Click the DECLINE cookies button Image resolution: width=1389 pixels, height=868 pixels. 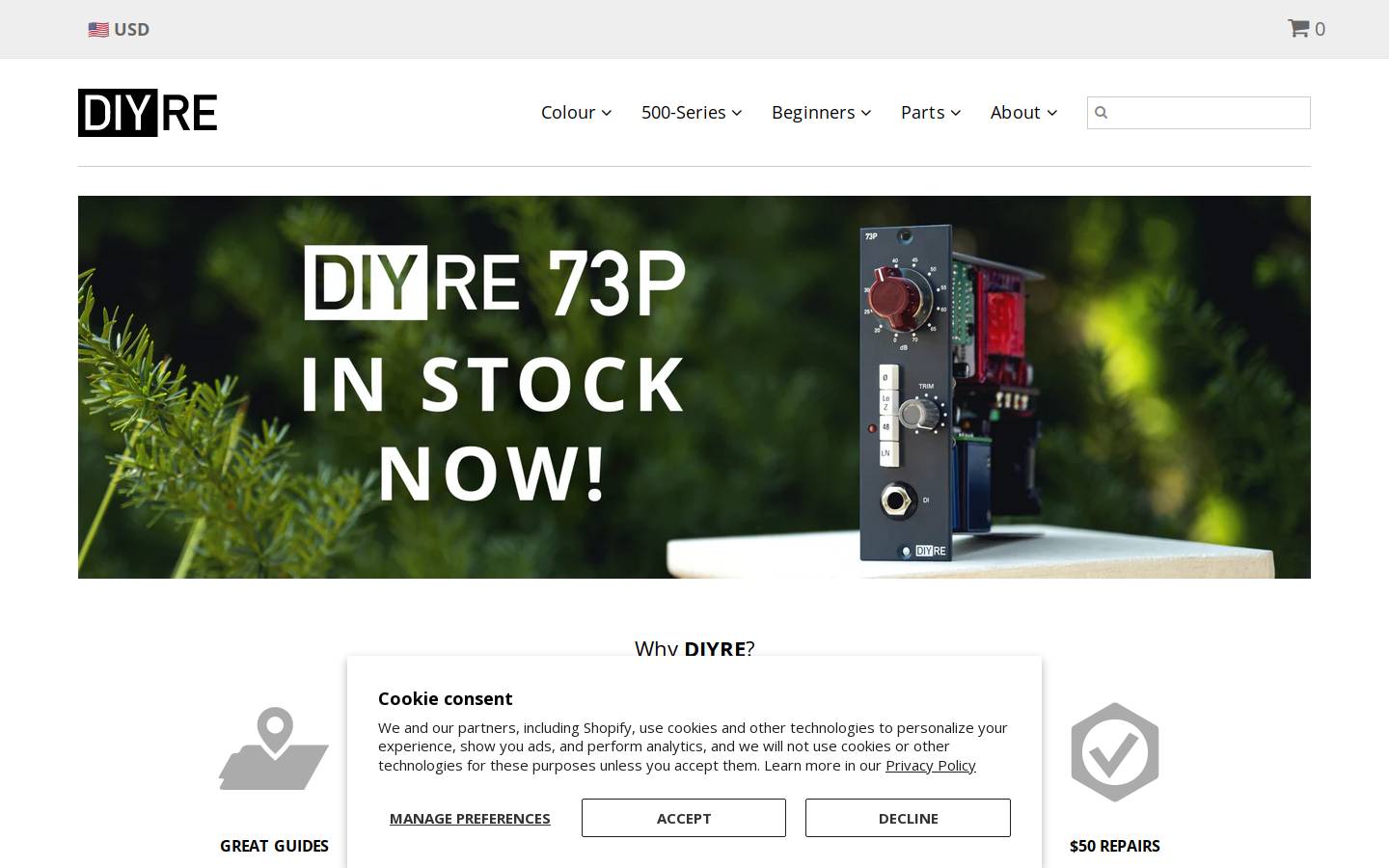908,818
